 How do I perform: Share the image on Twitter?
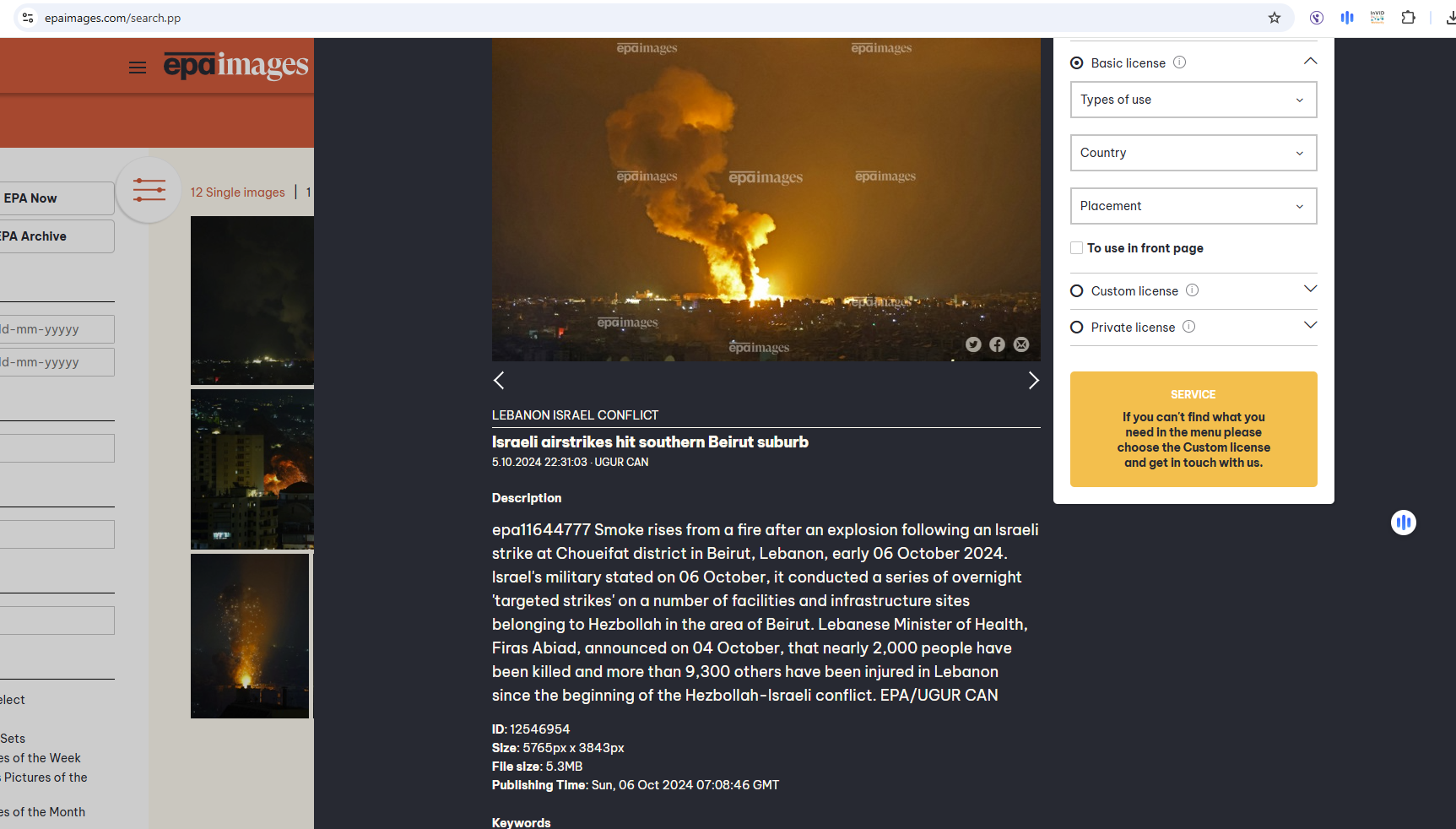[973, 344]
